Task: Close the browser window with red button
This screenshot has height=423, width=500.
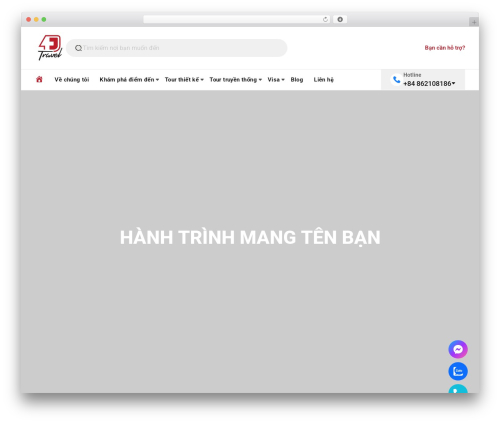Action: (29, 19)
